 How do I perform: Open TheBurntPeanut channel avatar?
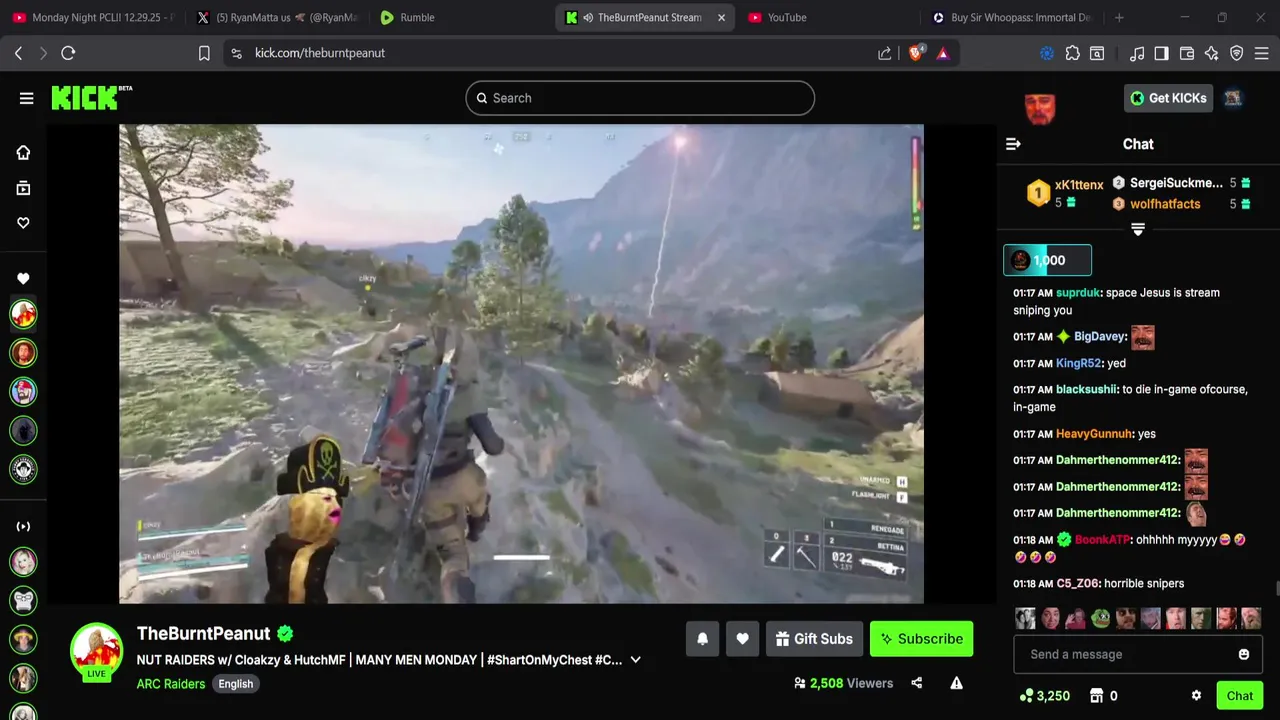96,650
